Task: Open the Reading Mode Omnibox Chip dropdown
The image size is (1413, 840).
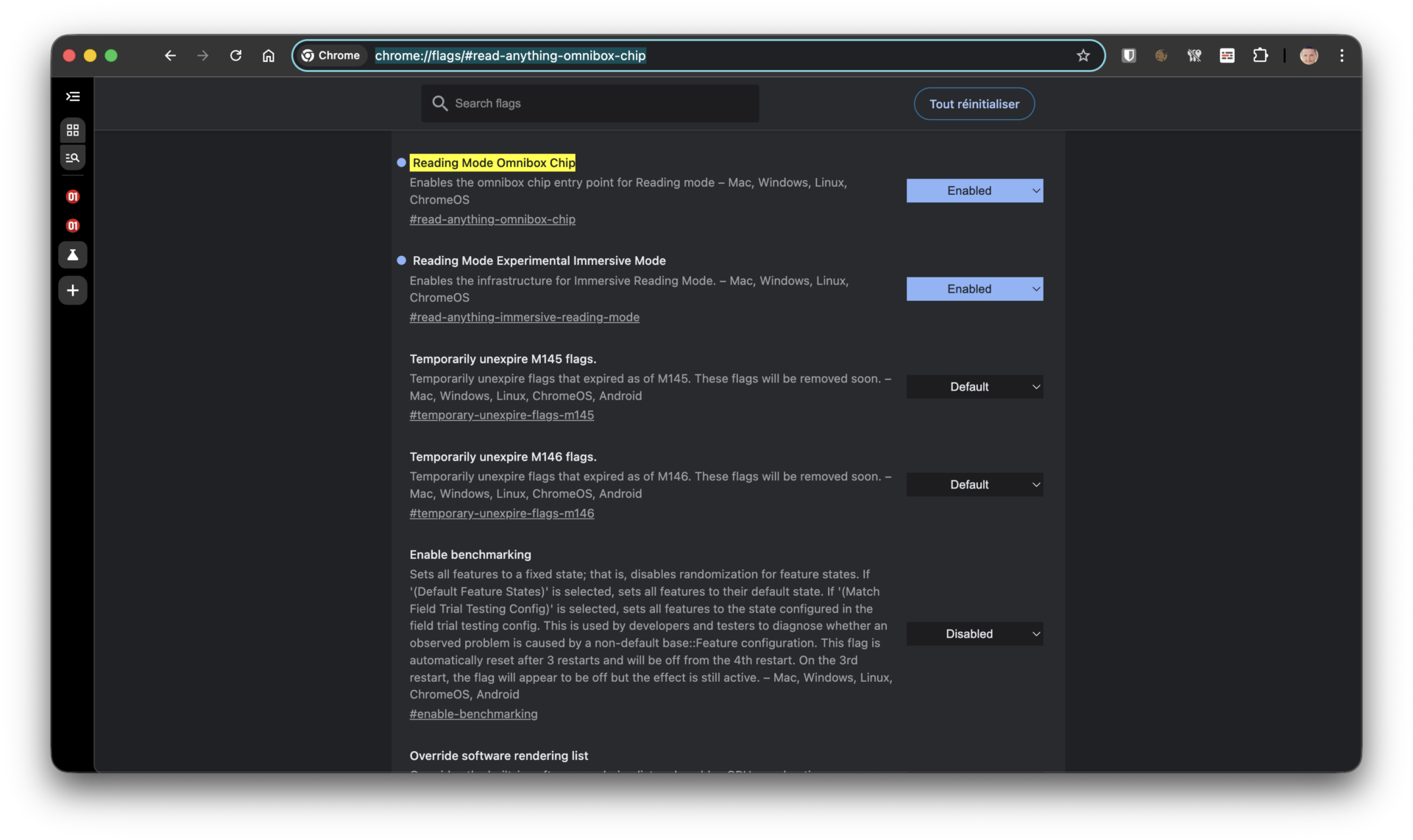Action: click(x=974, y=191)
